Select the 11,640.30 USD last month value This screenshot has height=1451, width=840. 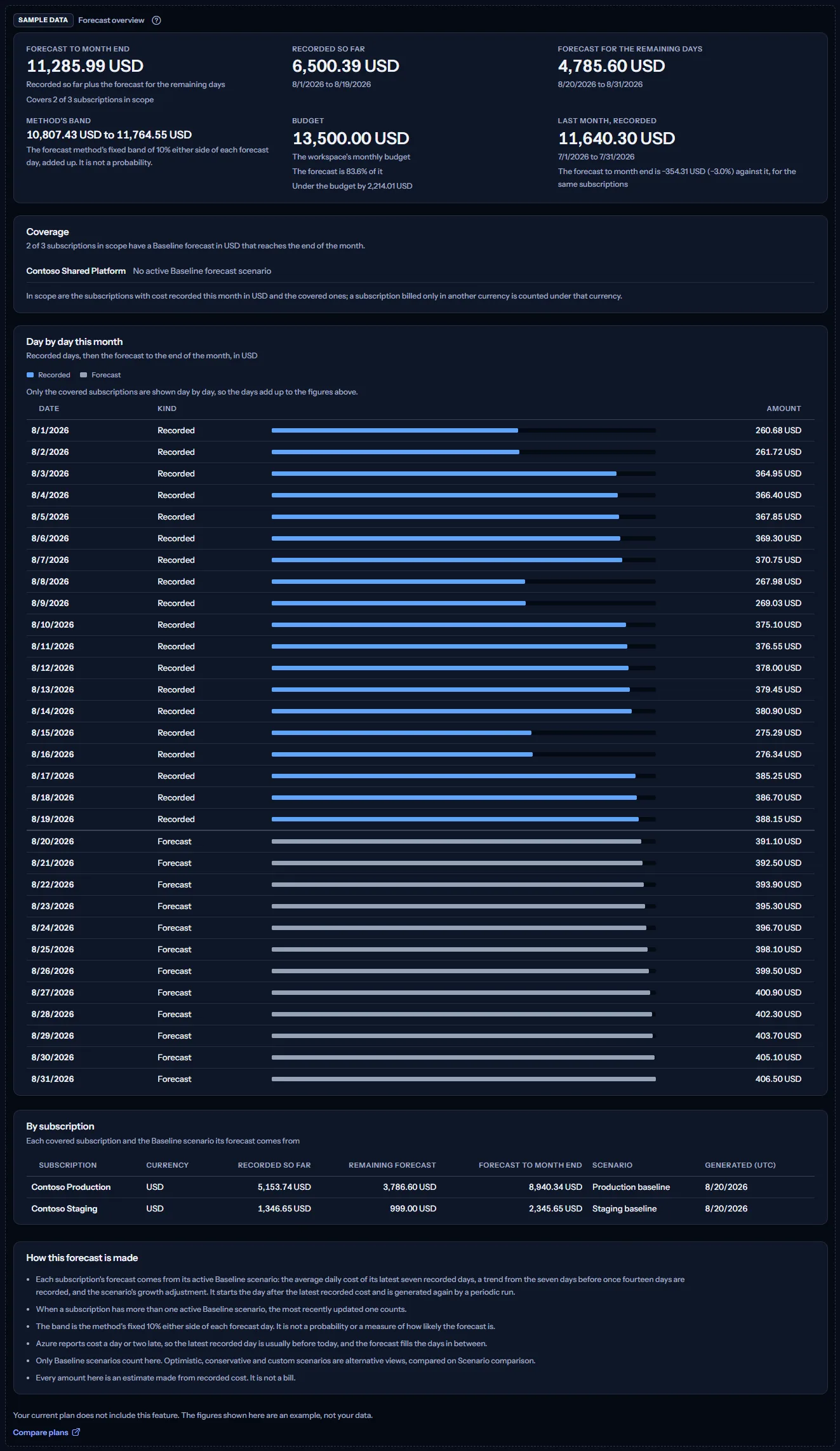[617, 138]
